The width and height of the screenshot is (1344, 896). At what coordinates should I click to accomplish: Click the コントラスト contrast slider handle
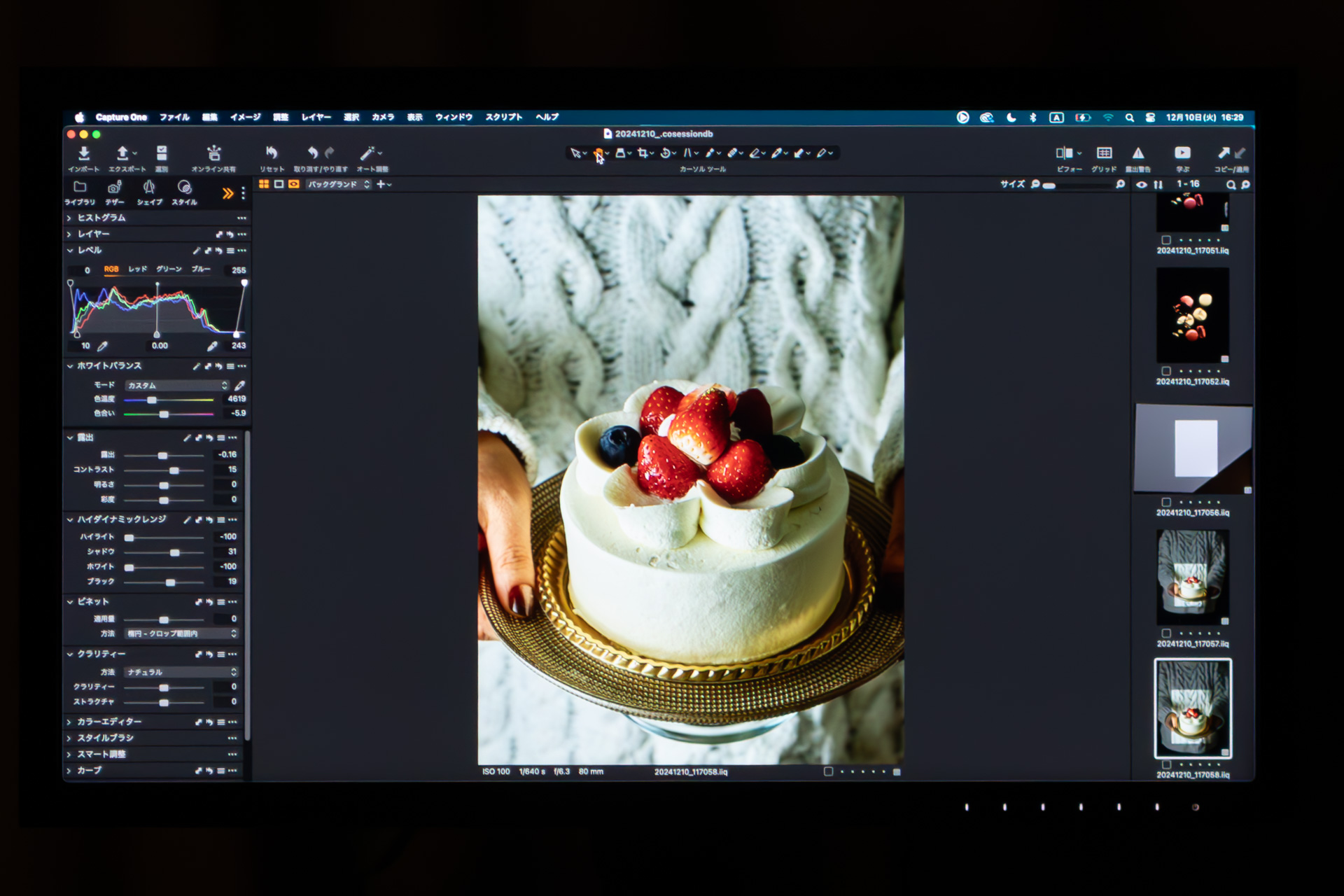coord(174,470)
